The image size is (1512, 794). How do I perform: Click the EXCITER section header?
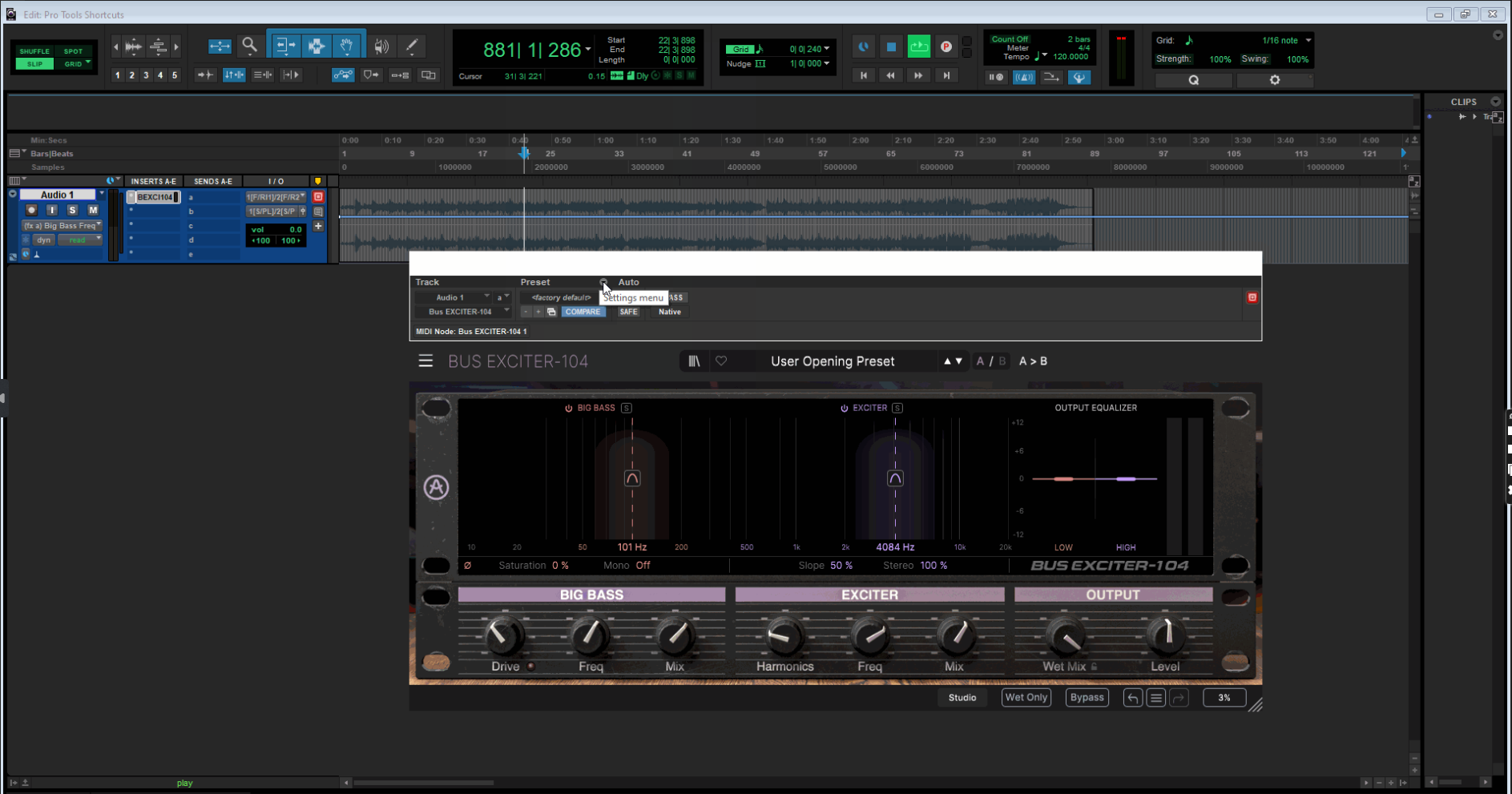(869, 594)
